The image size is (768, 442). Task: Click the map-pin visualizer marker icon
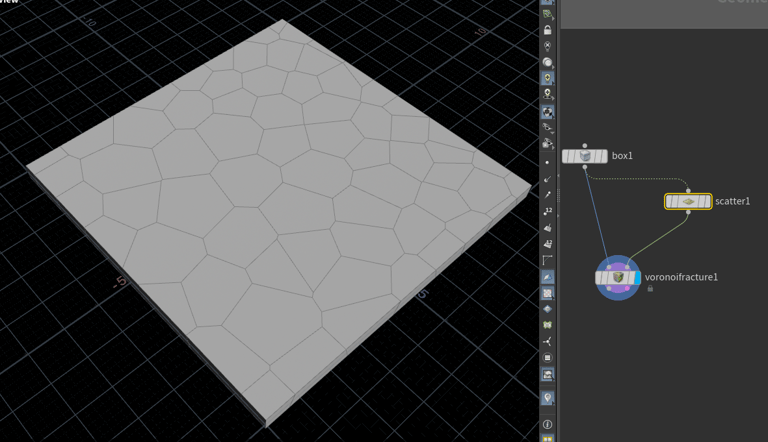548,397
